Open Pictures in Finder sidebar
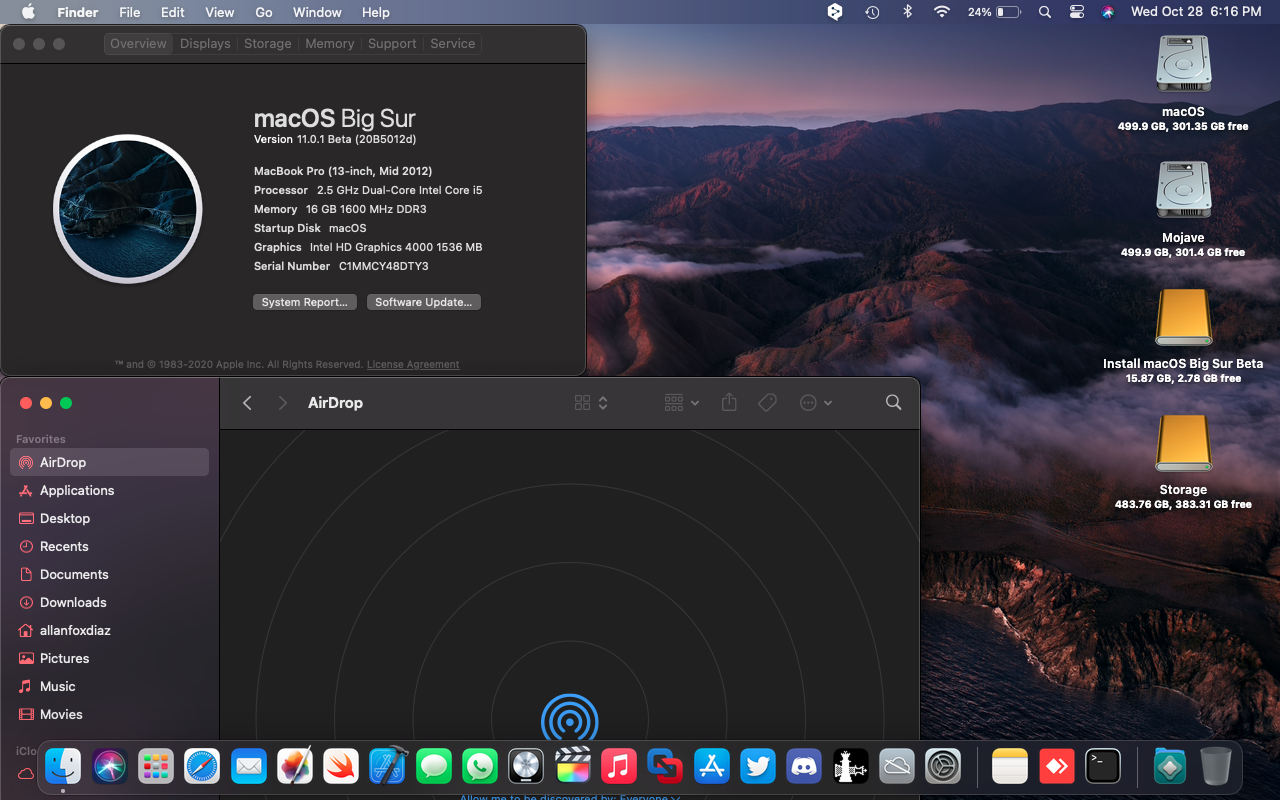1280x800 pixels. (109, 658)
